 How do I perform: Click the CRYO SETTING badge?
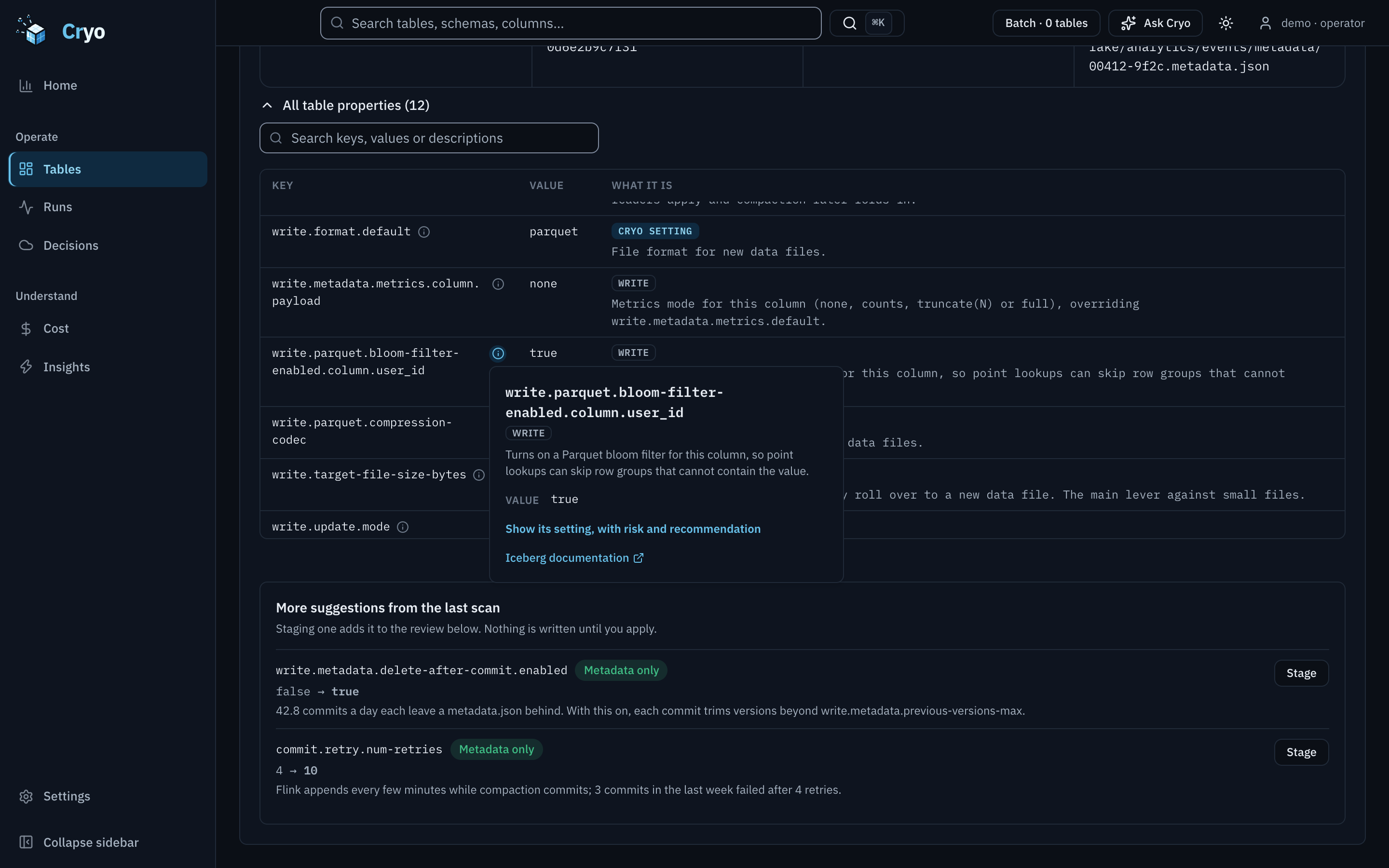pyautogui.click(x=655, y=231)
